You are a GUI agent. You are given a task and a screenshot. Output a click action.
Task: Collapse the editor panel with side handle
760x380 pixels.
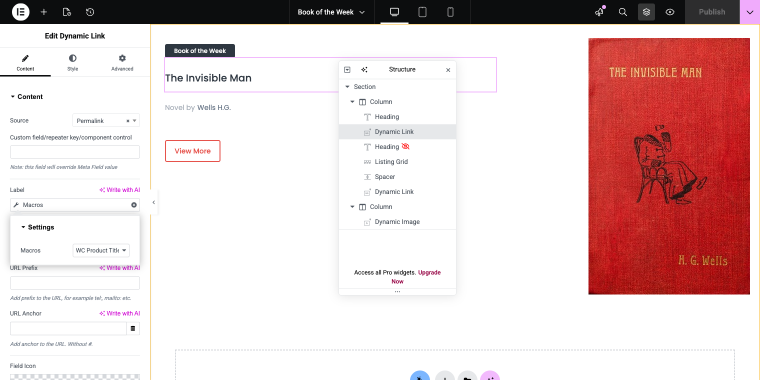tap(153, 202)
